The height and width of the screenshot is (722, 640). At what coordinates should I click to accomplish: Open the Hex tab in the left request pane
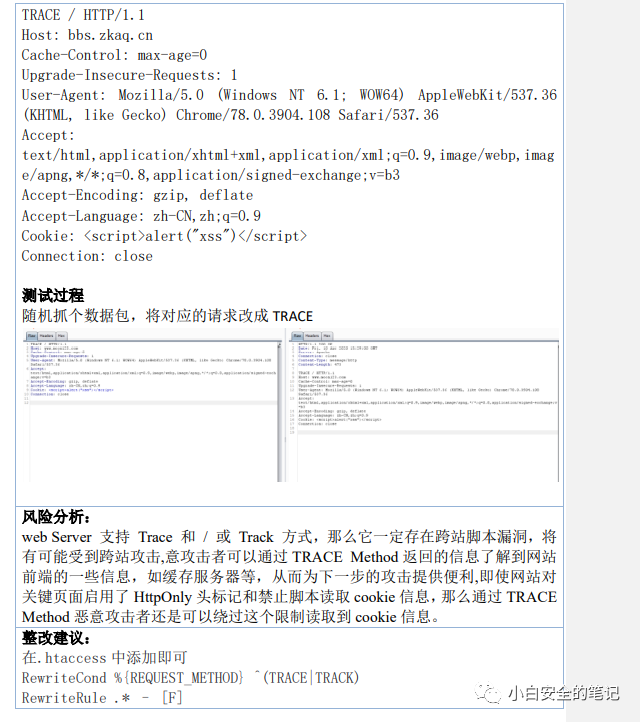pos(61,336)
